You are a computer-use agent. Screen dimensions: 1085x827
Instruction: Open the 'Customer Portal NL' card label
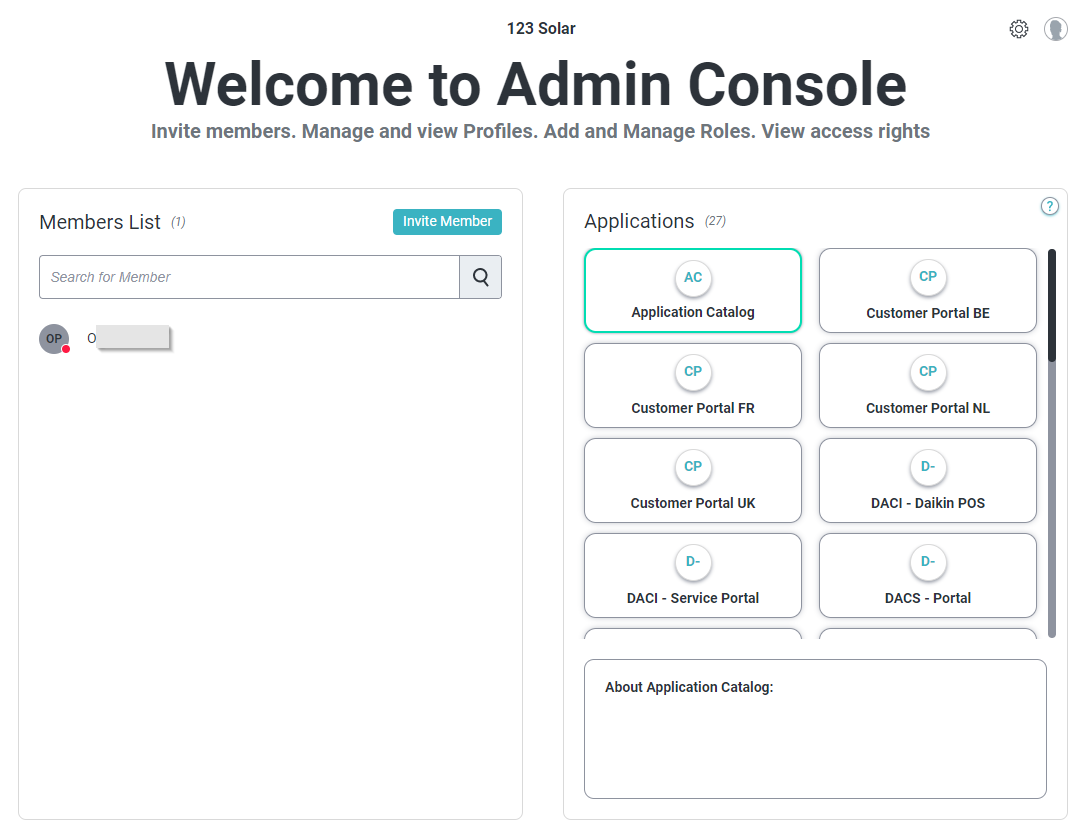(x=927, y=408)
